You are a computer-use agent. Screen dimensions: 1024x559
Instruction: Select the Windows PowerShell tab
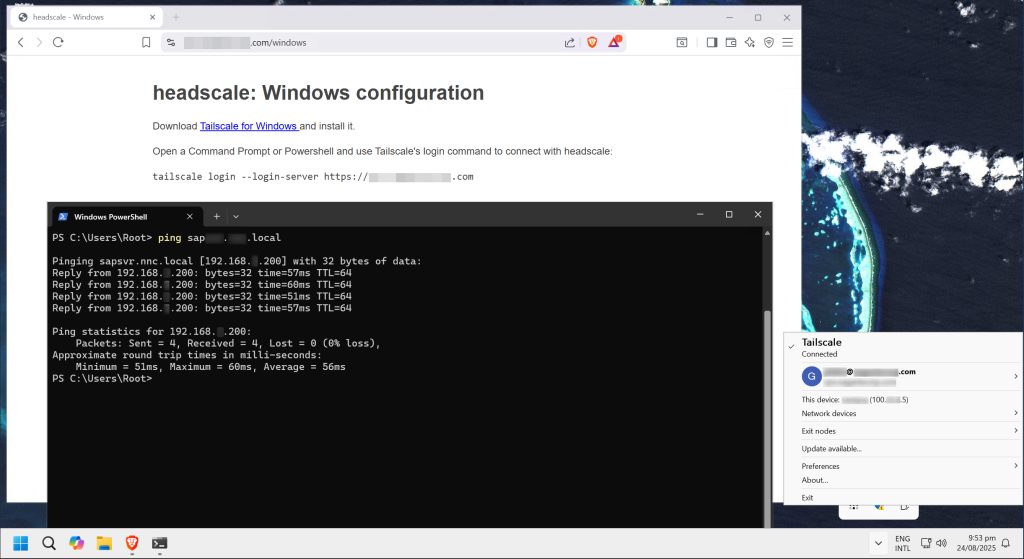pos(127,217)
